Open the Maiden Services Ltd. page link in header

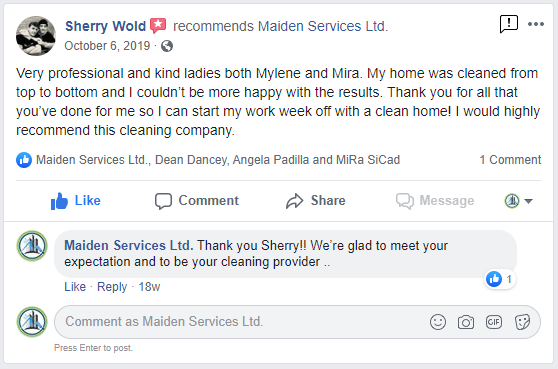point(323,26)
